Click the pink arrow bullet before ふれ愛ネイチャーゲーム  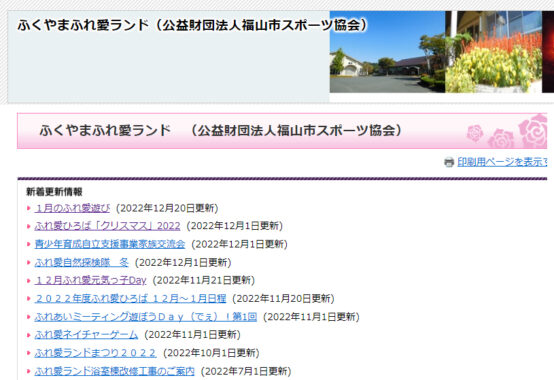pyautogui.click(x=29, y=335)
